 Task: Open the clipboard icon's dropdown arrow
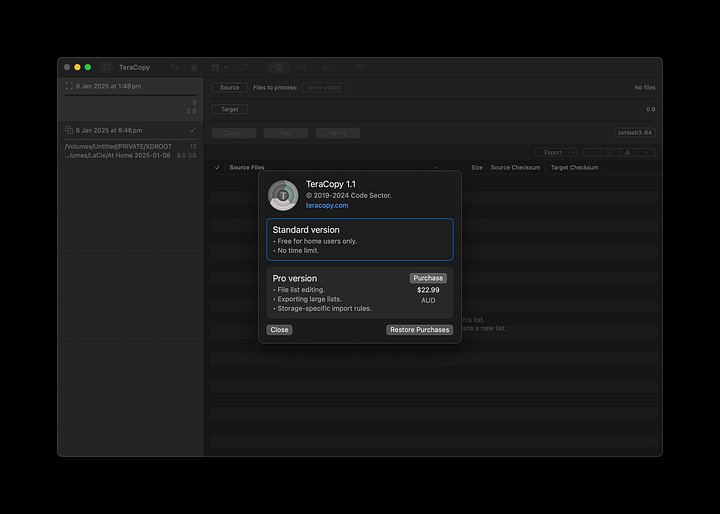click(225, 67)
